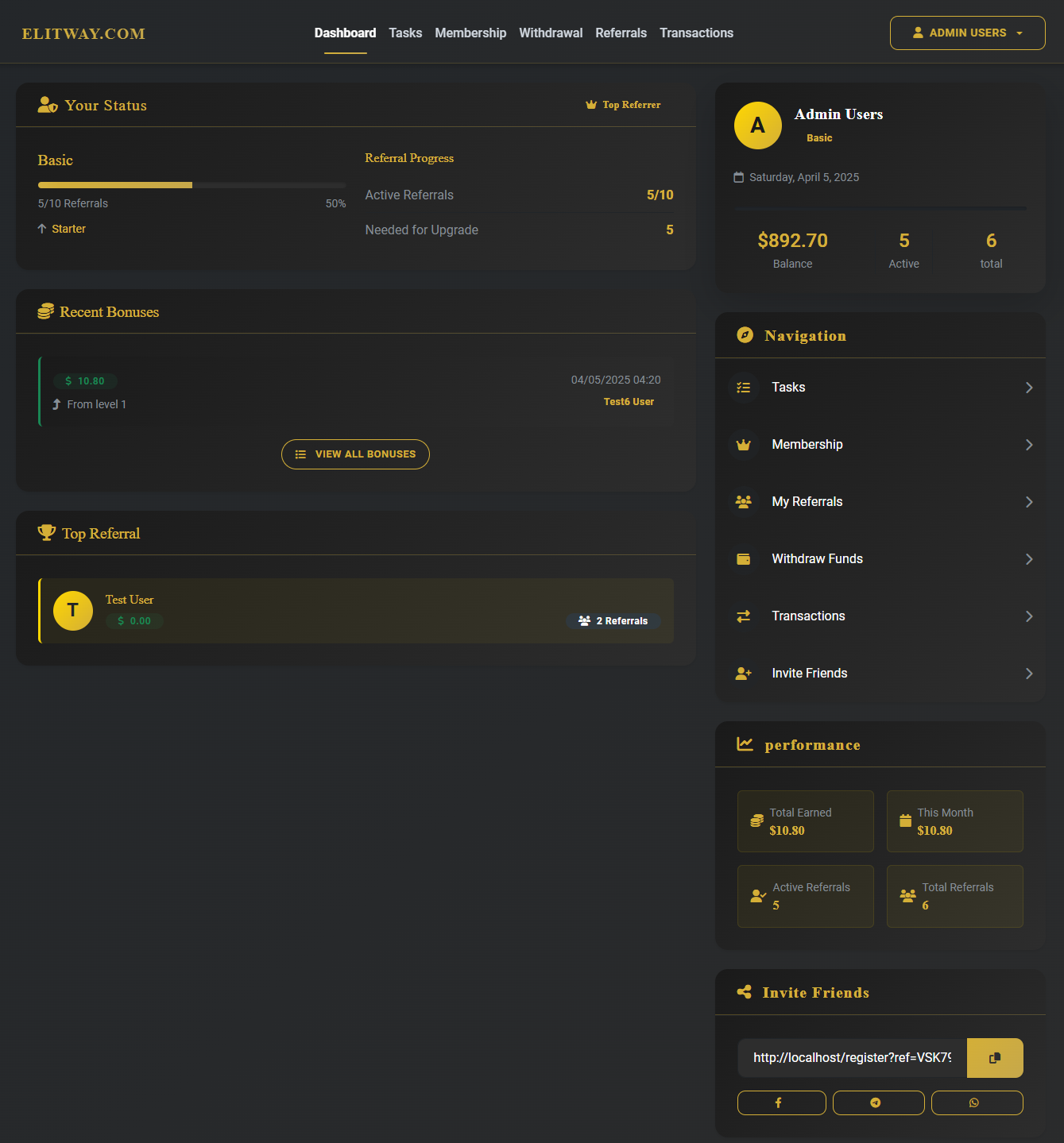1064x1143 pixels.
Task: Click the copy referral link icon
Action: (x=994, y=1058)
